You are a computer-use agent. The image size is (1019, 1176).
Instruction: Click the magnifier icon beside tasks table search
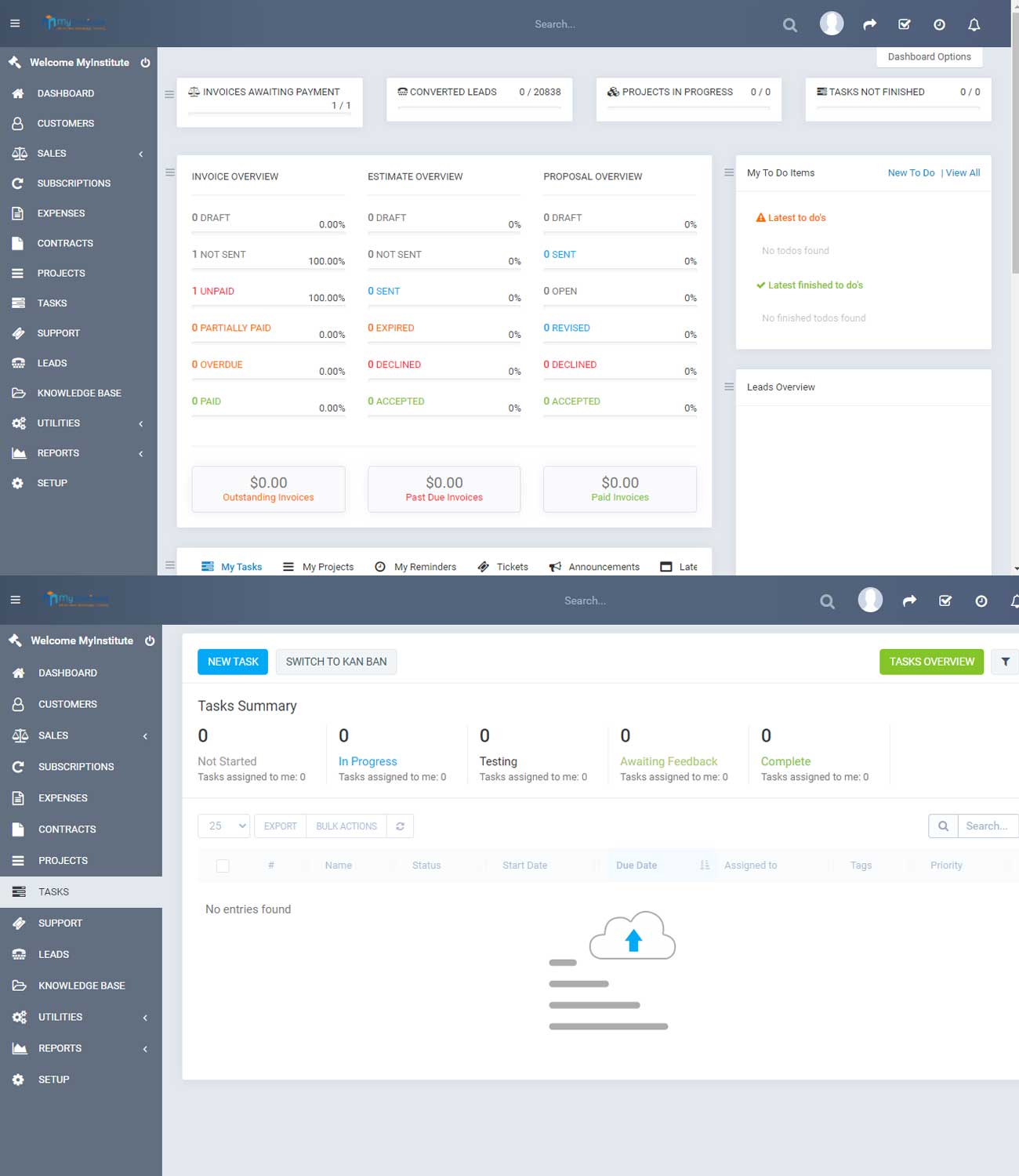(943, 826)
